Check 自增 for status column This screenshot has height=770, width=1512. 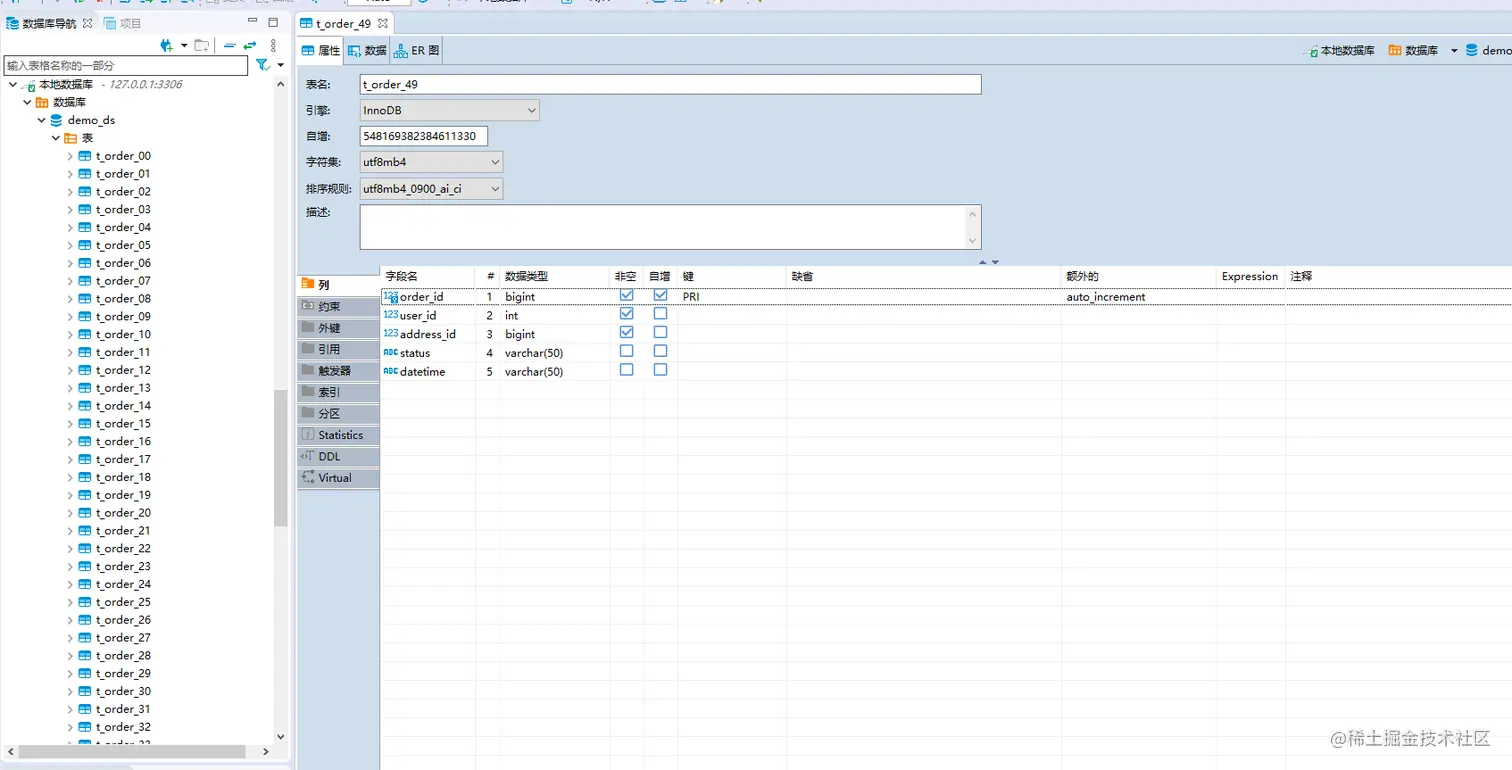coord(661,351)
